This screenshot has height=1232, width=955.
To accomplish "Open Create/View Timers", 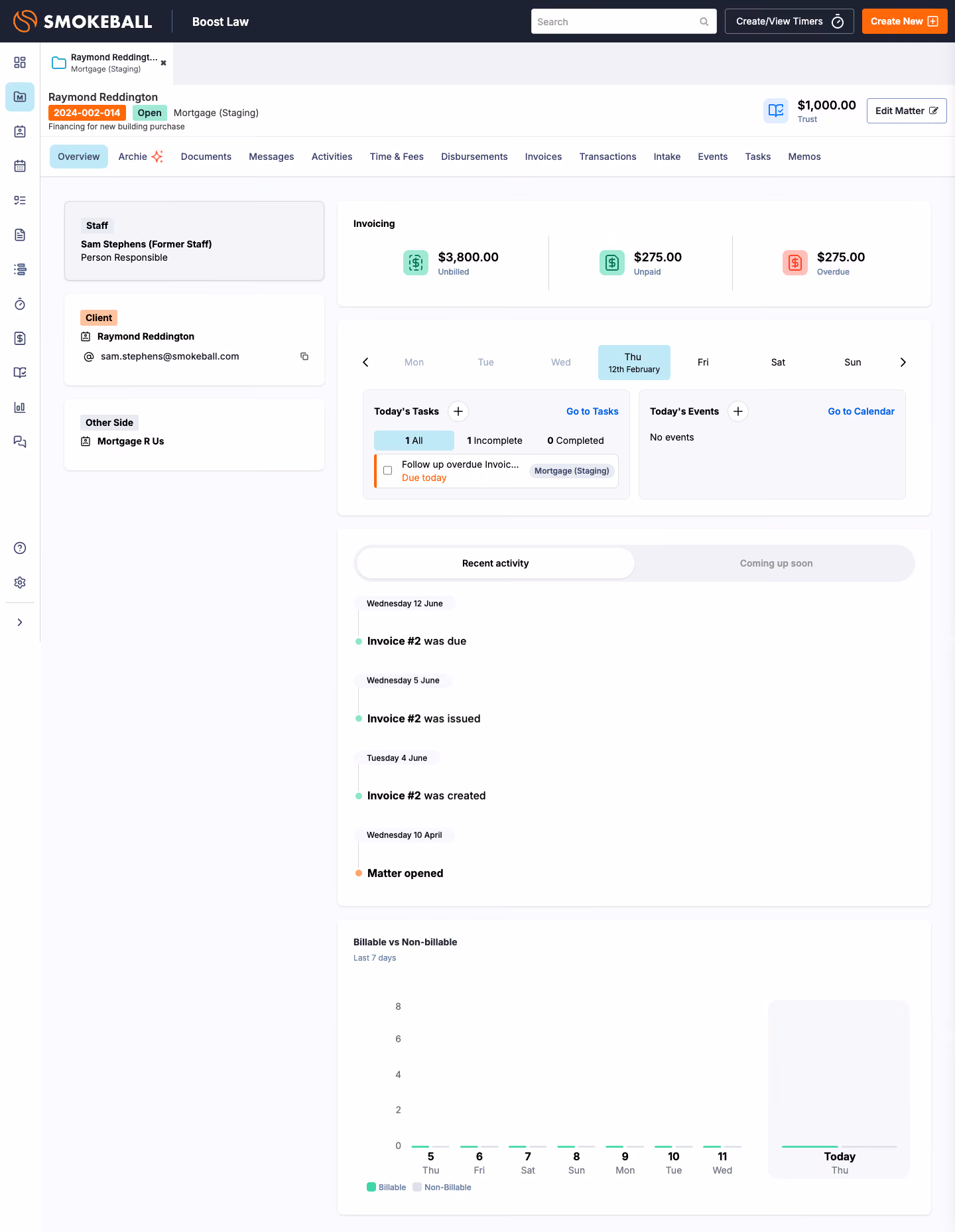I will tap(789, 21).
